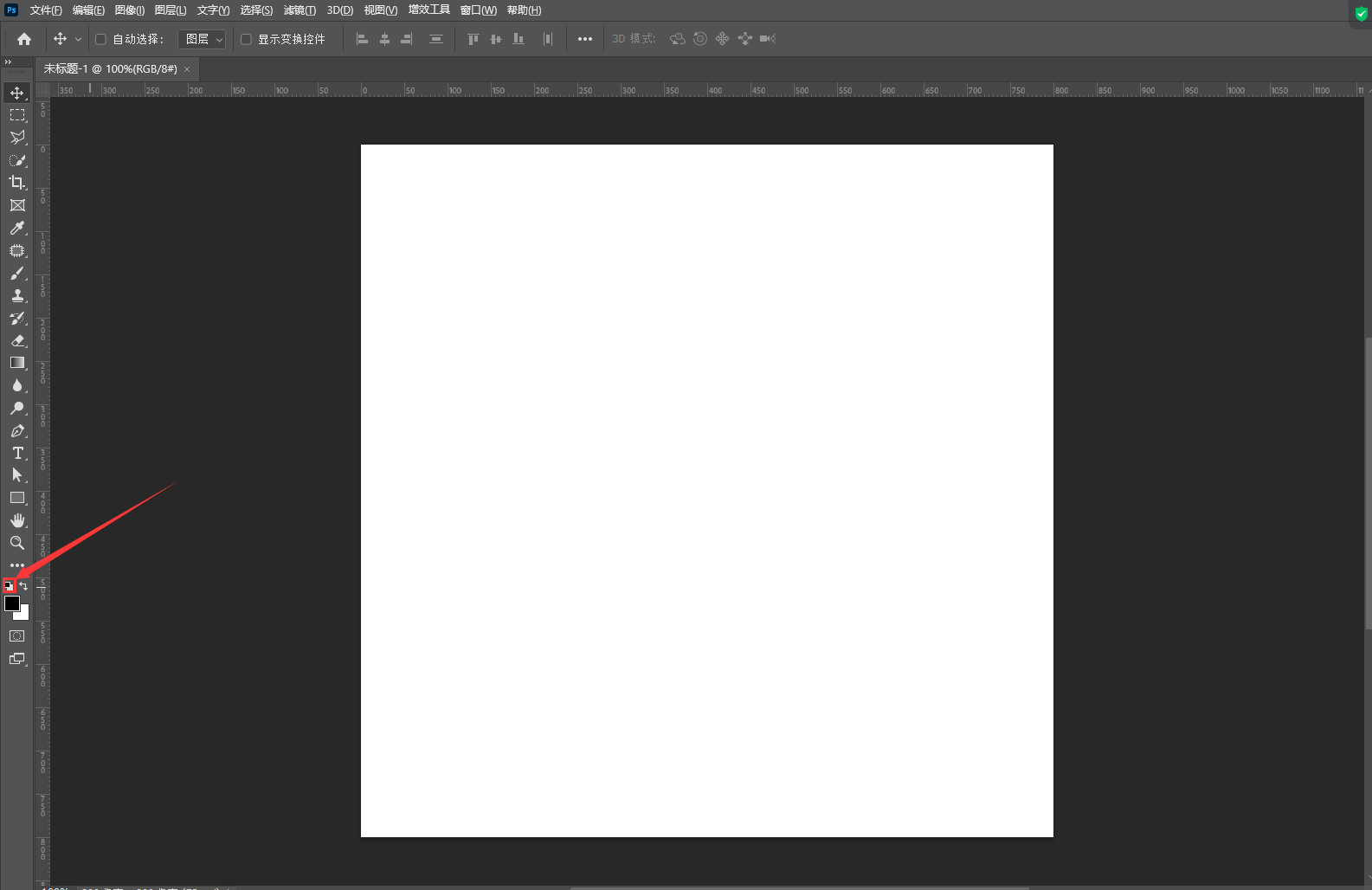The height and width of the screenshot is (890, 1372).
Task: Select the Brush tool
Action: point(17,273)
